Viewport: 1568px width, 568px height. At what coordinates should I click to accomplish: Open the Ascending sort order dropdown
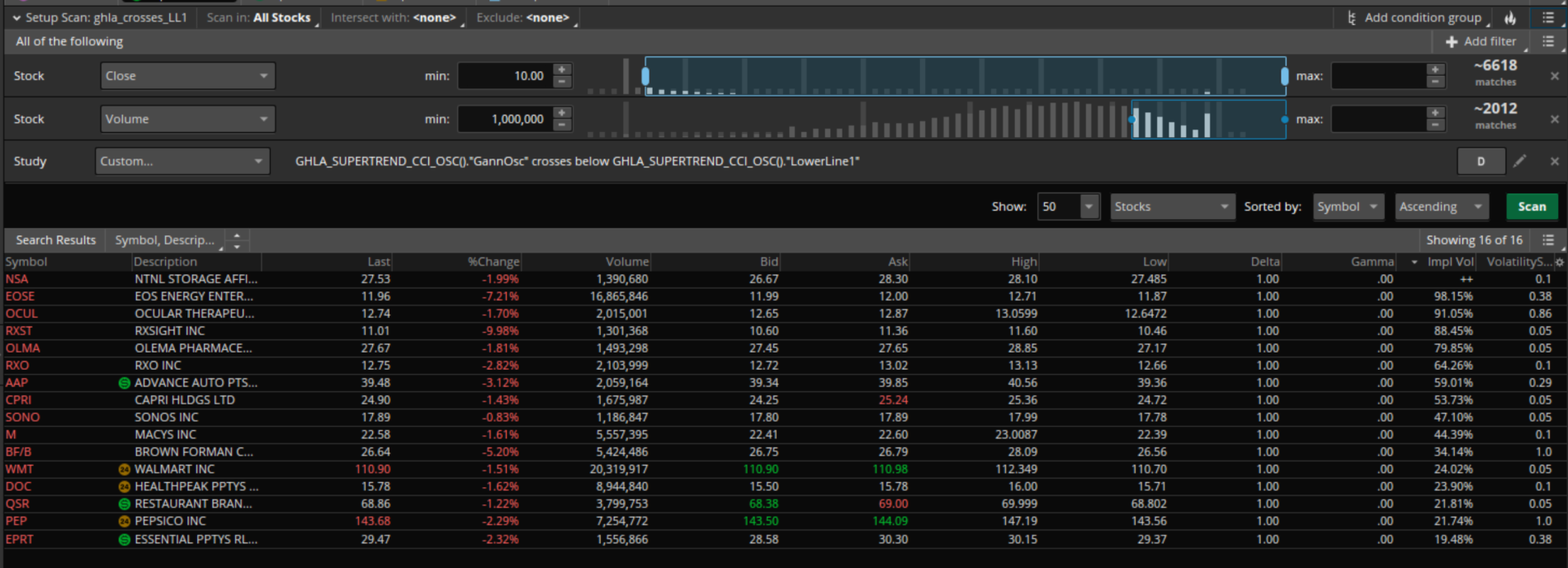click(1440, 206)
